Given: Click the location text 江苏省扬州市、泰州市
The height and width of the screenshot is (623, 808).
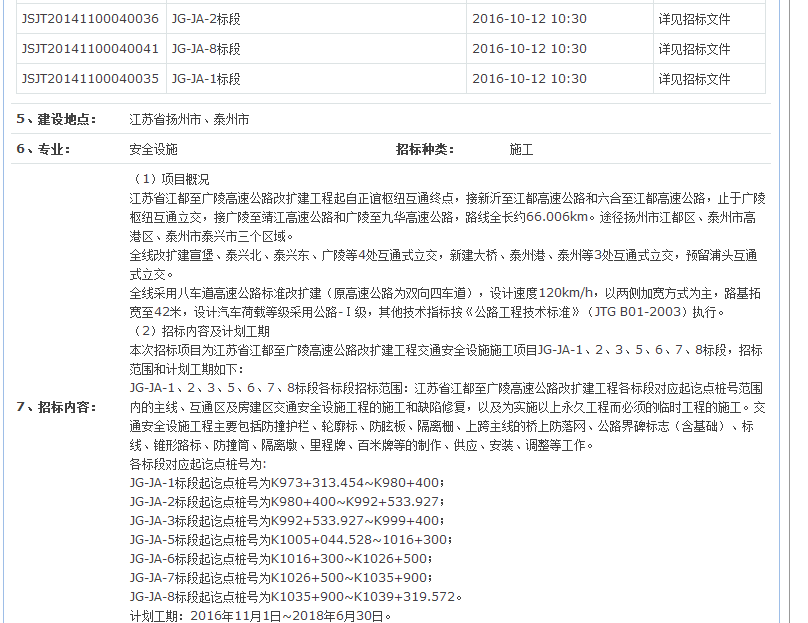Looking at the screenshot, I should point(189,120).
